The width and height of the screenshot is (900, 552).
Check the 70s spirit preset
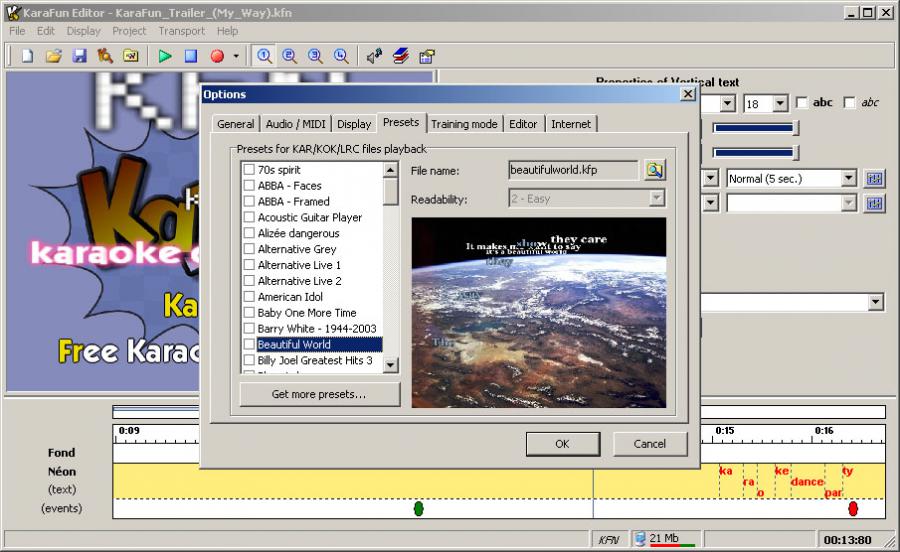click(249, 170)
